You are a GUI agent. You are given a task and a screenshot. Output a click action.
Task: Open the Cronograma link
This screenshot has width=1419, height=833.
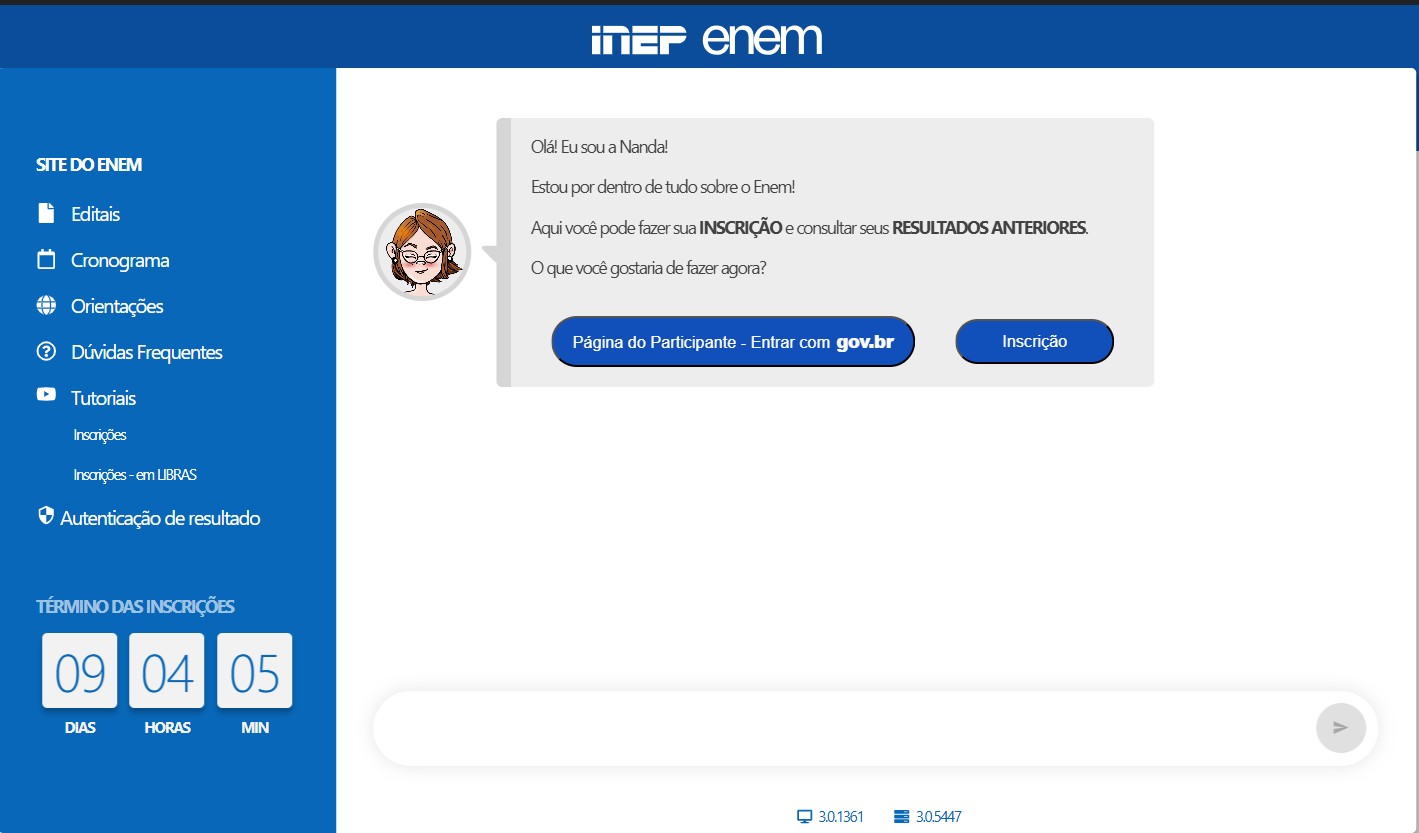coord(120,260)
